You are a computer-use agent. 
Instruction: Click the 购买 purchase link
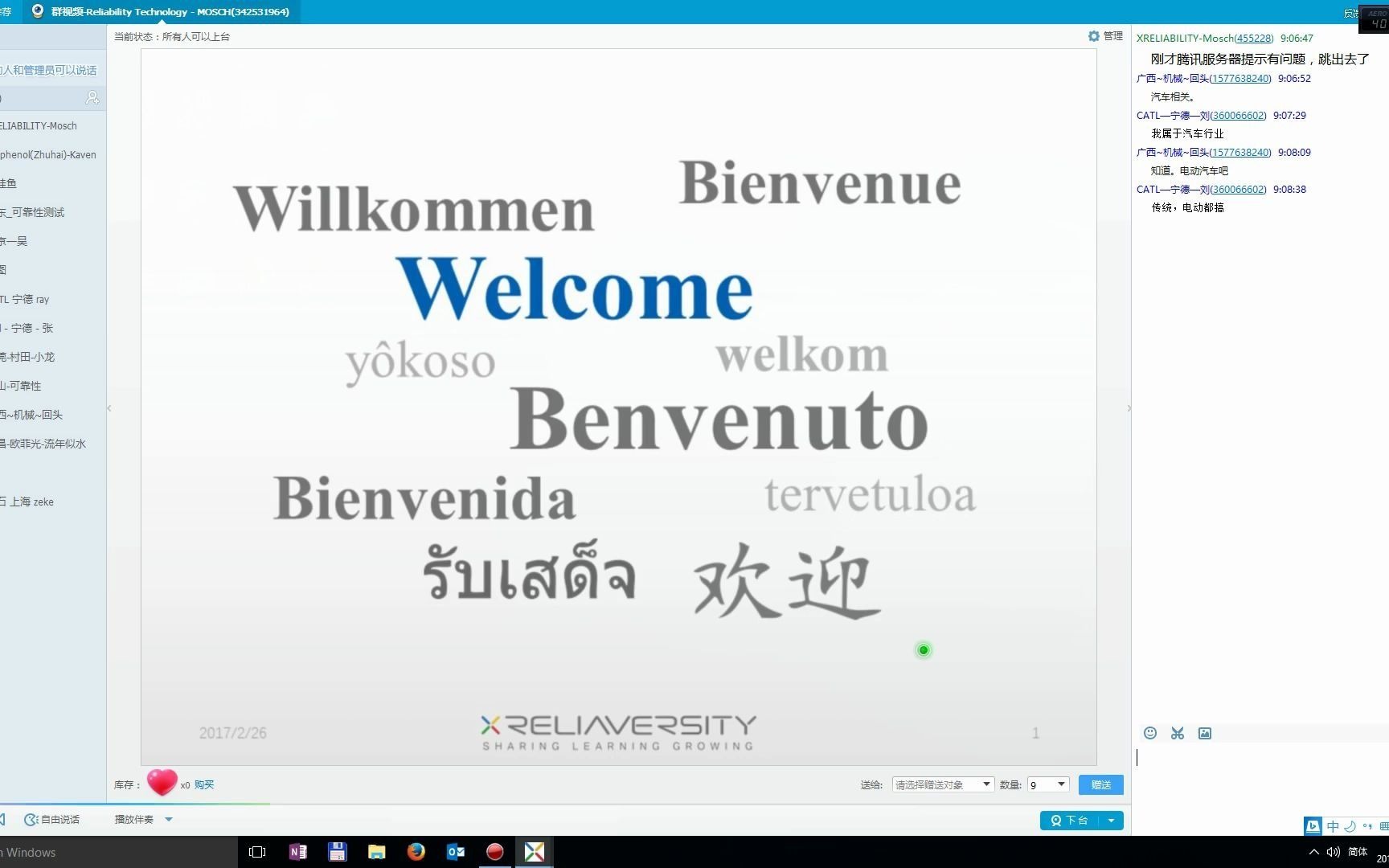204,784
